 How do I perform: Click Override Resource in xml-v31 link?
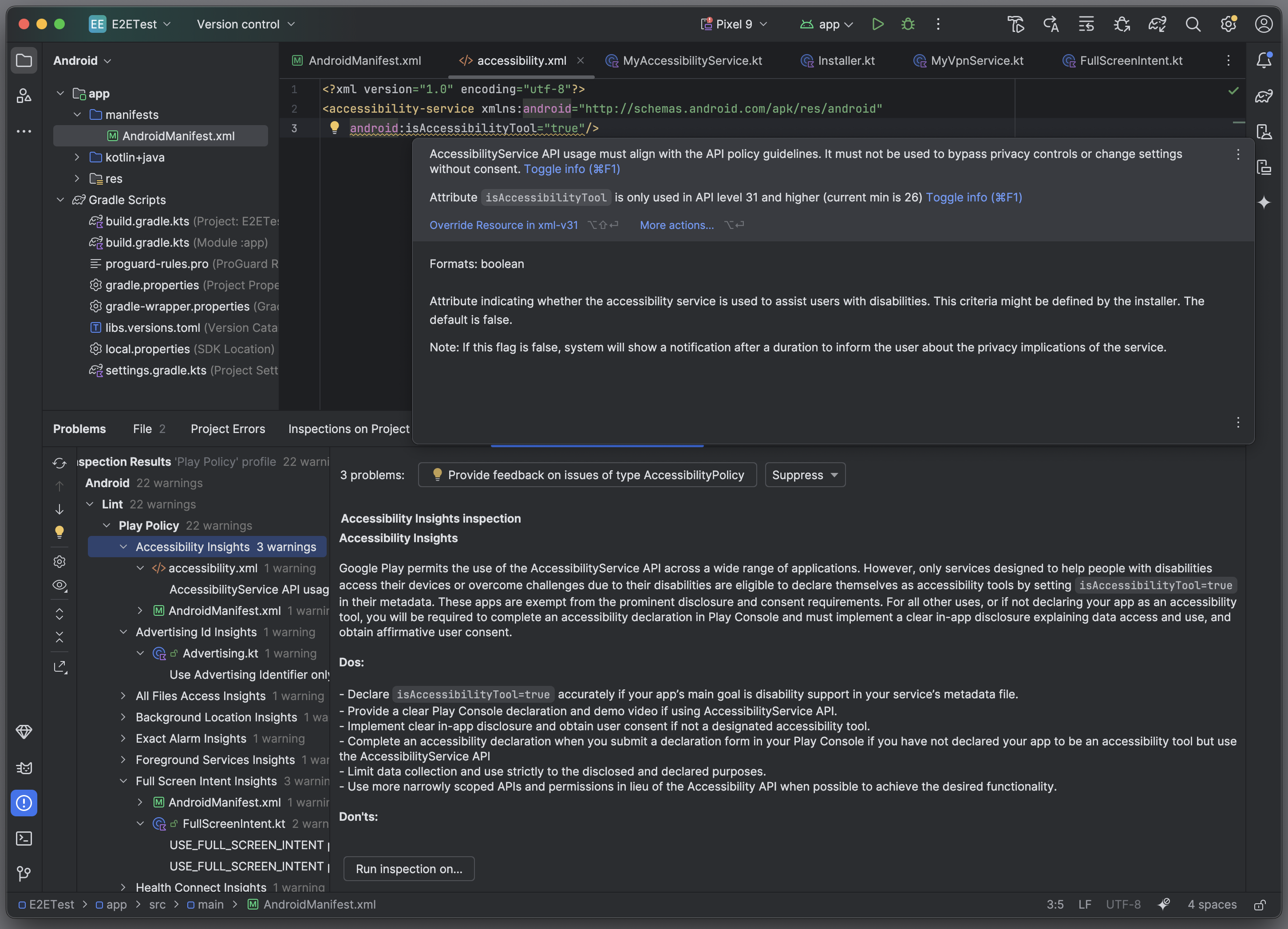504,225
